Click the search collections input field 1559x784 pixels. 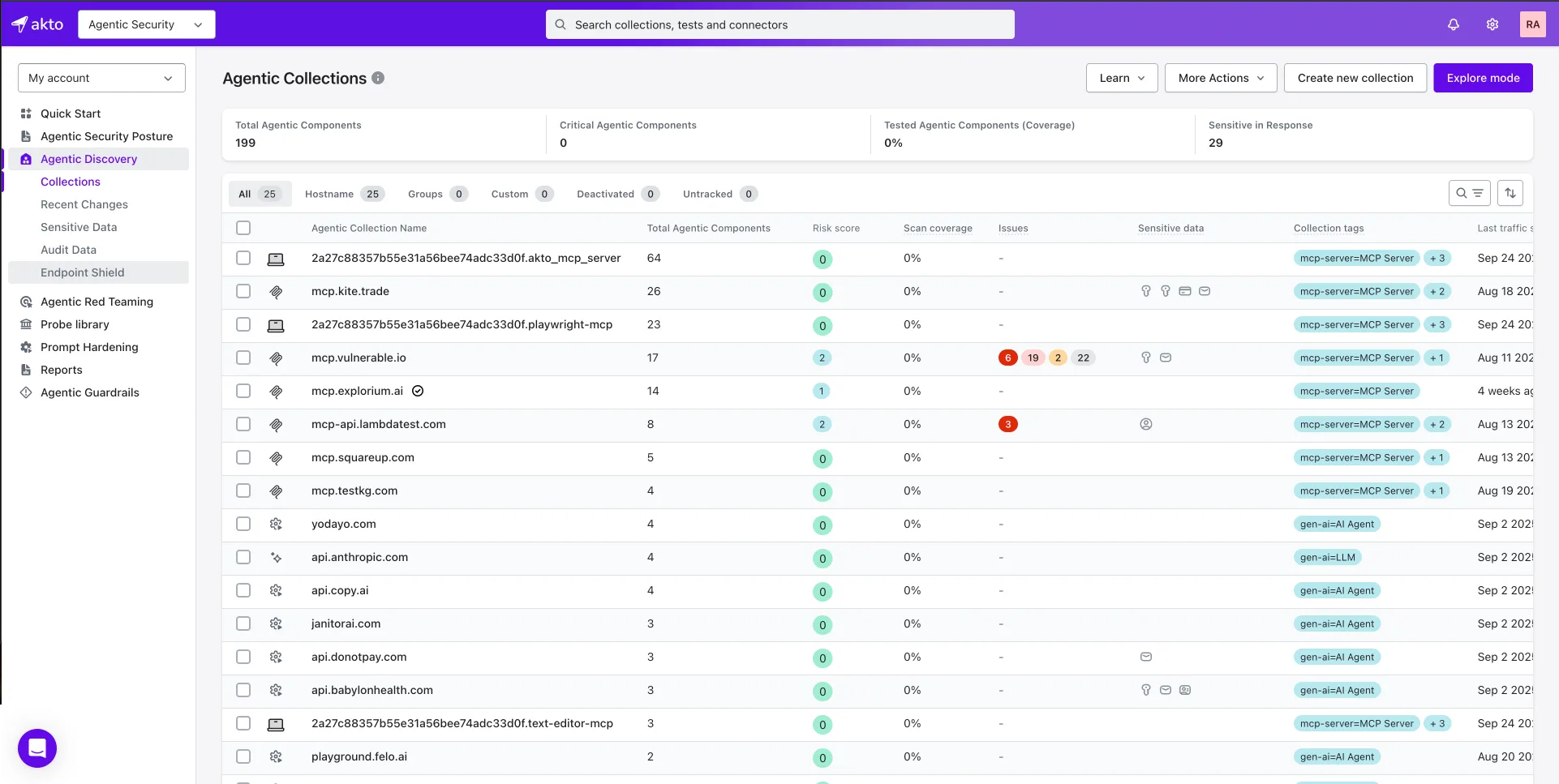tap(779, 24)
